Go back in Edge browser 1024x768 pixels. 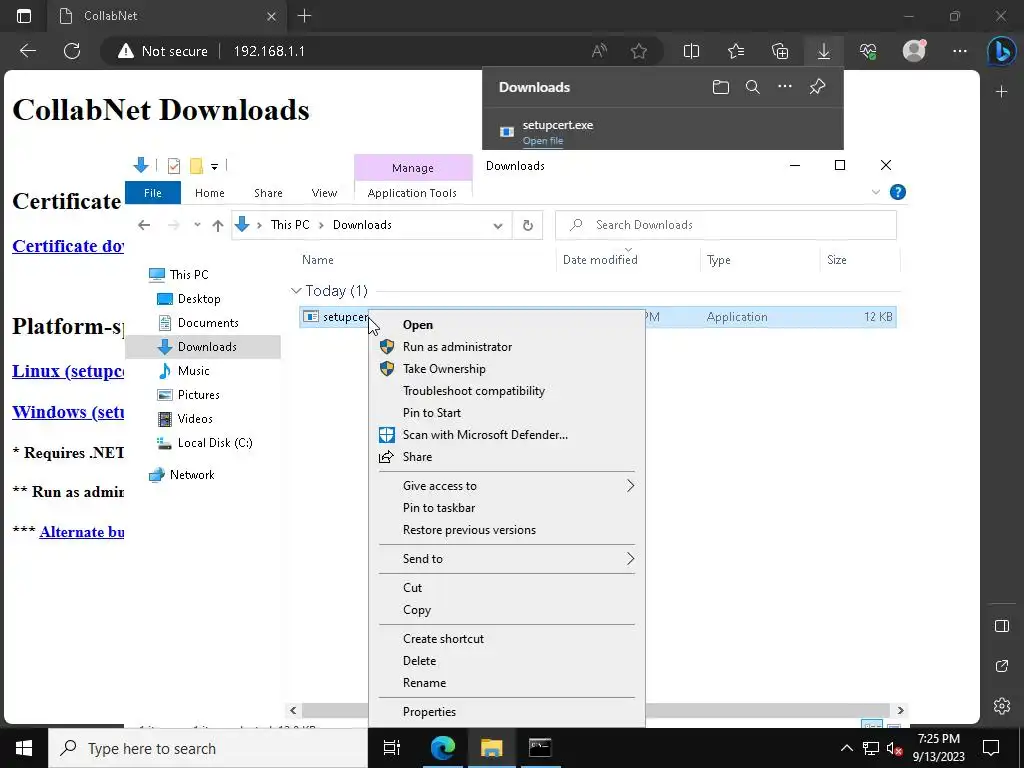[x=28, y=51]
